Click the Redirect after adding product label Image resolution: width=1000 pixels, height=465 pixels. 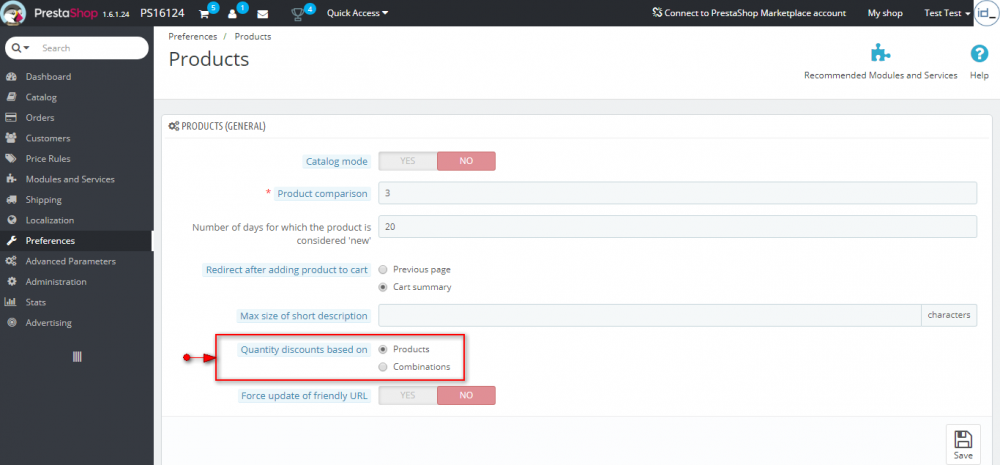[x=286, y=270]
